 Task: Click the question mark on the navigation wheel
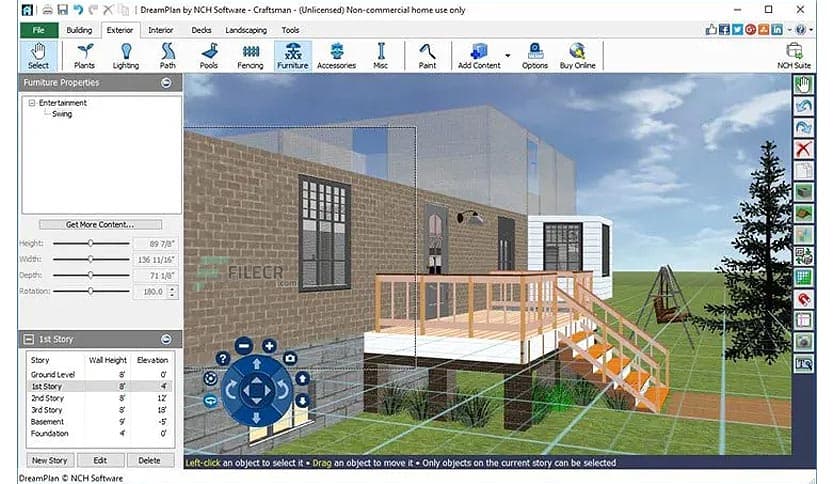coord(223,359)
